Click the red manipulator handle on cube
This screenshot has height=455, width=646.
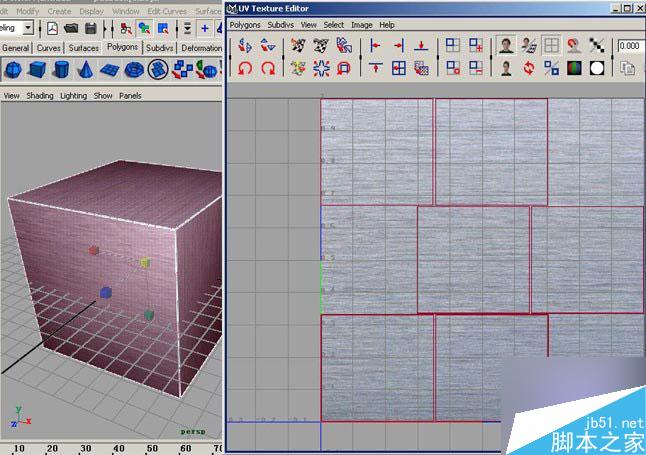(x=94, y=250)
